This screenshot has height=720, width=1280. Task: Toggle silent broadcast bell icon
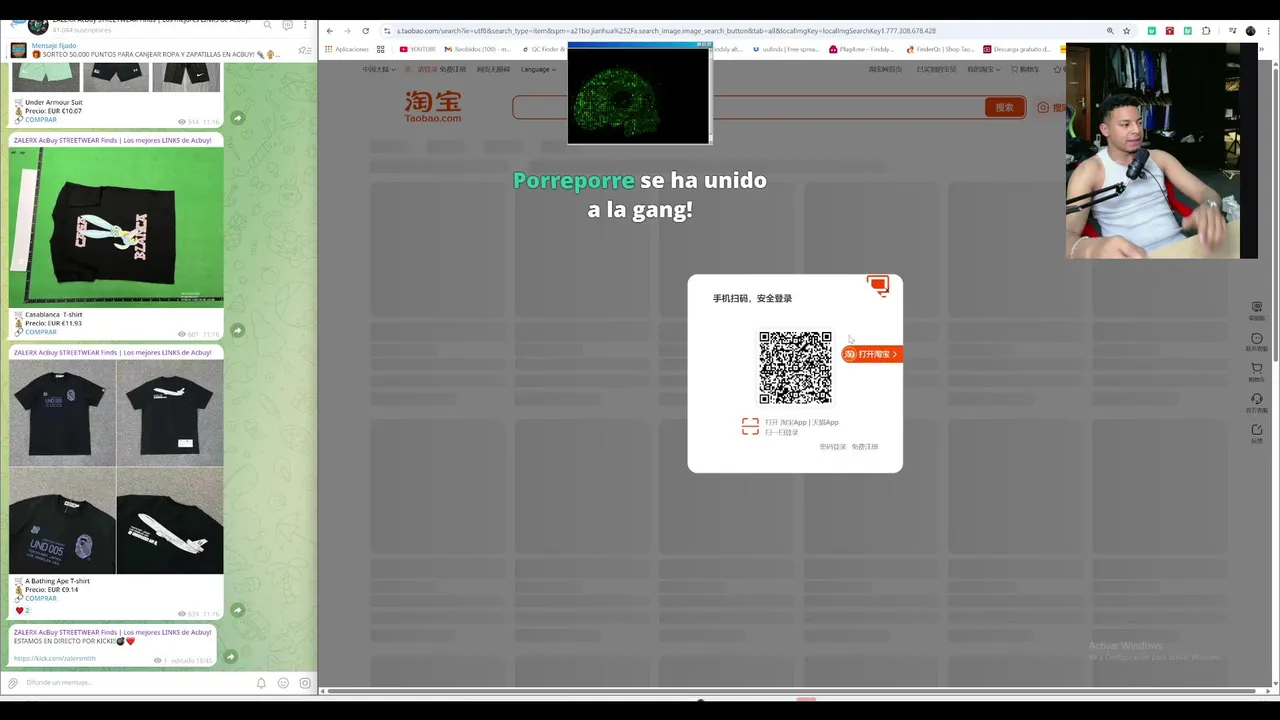pos(261,683)
